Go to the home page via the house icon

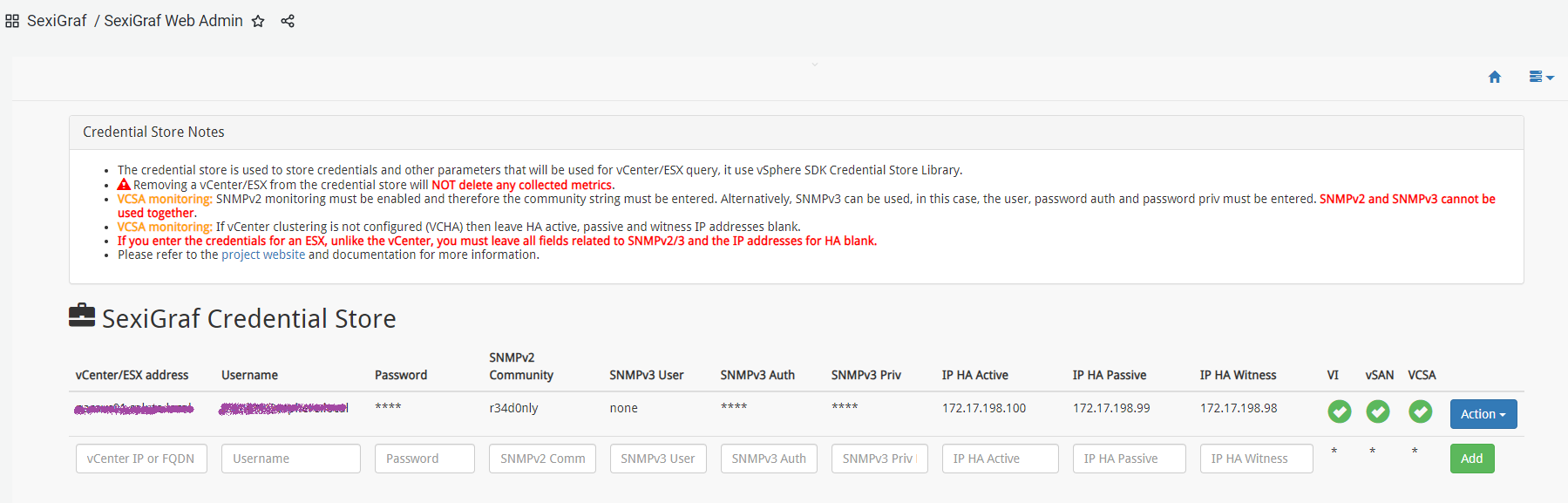coord(1495,77)
